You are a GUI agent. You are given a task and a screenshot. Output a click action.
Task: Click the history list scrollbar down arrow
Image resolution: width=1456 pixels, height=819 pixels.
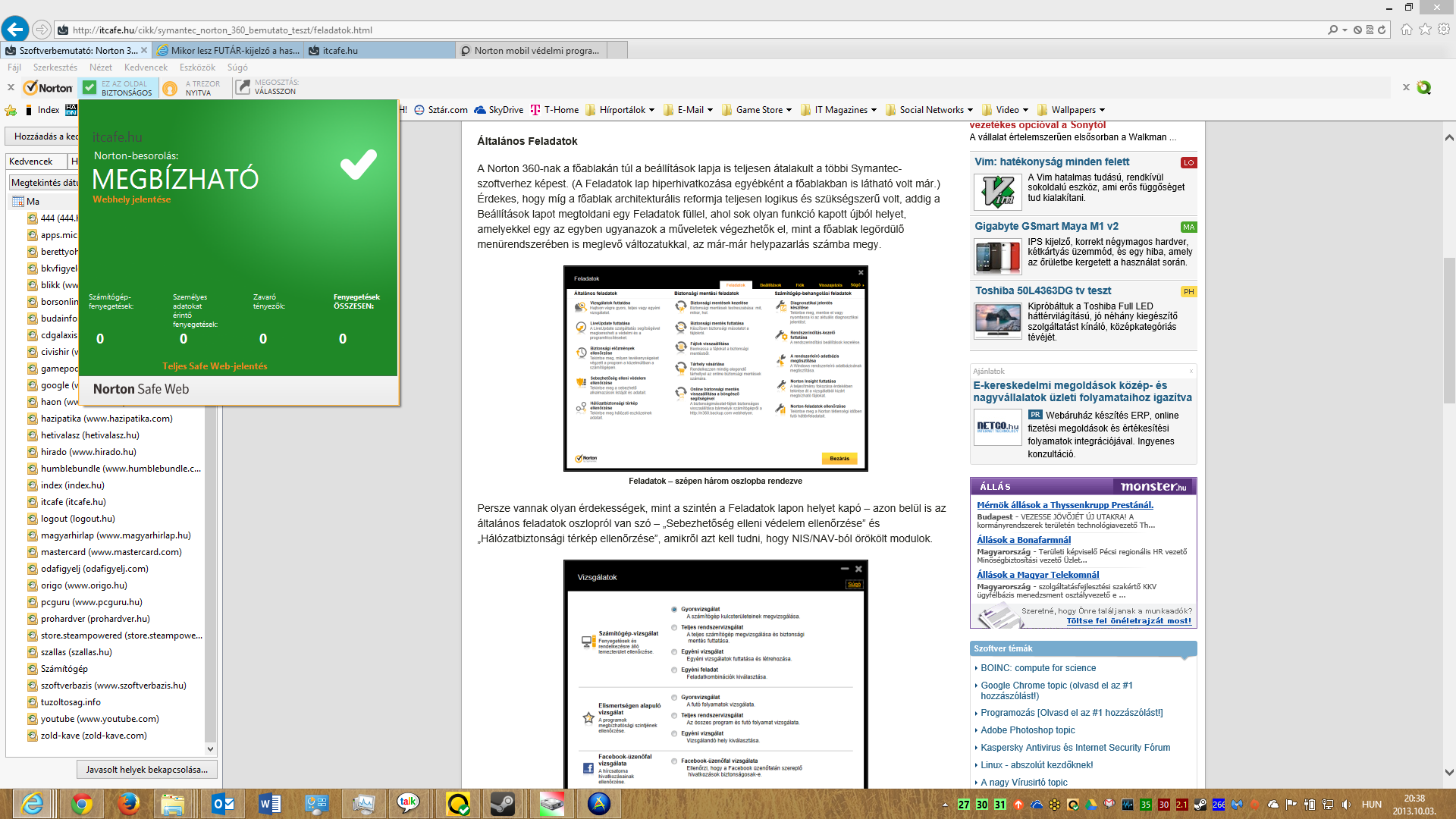(x=211, y=749)
